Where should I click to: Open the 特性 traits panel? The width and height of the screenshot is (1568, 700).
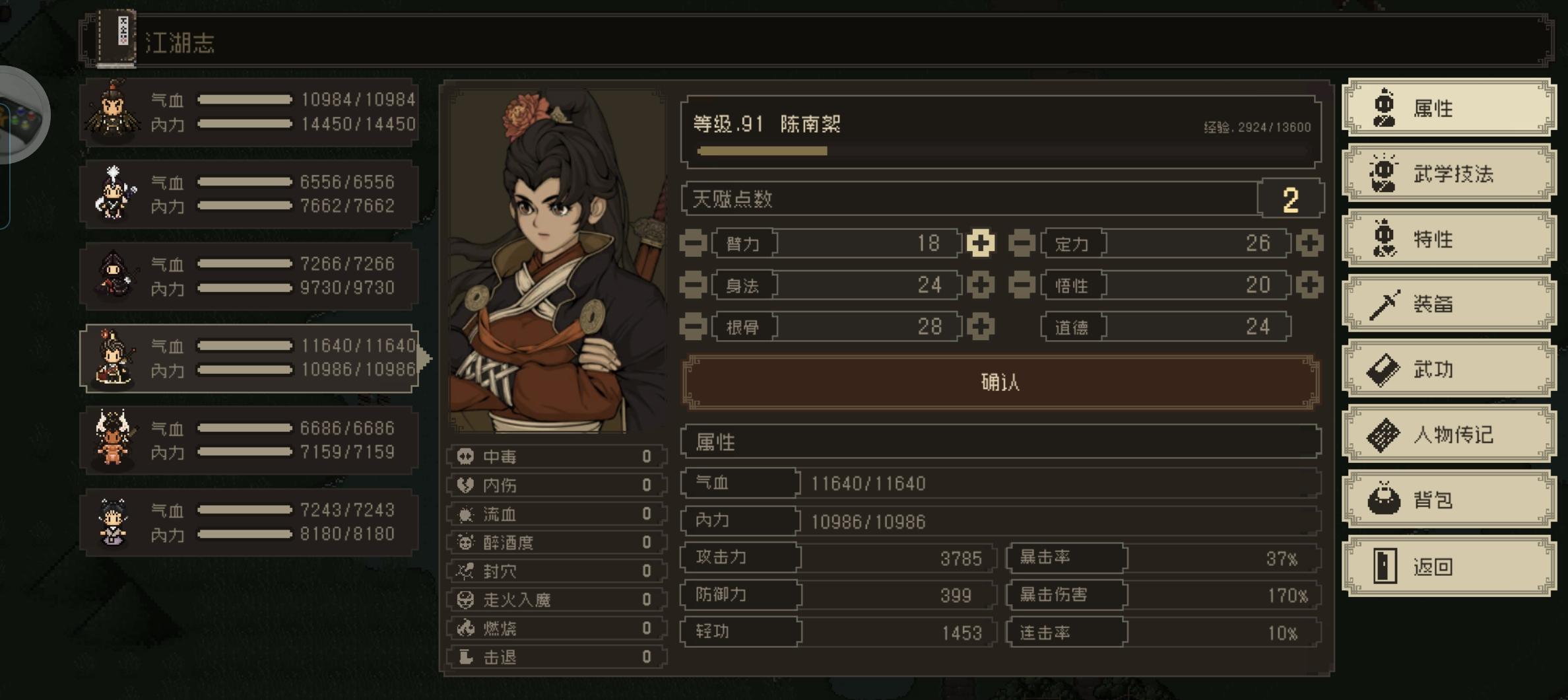coord(1449,238)
